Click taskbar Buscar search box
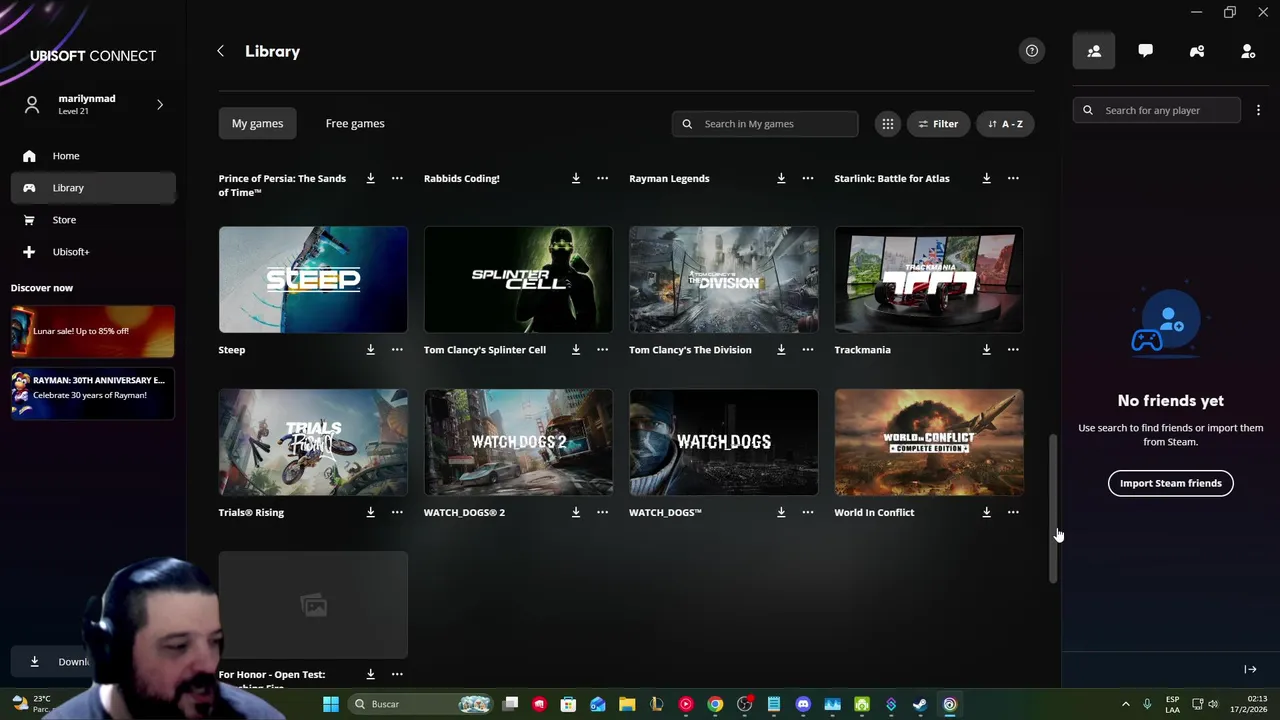1280x720 pixels. click(421, 704)
